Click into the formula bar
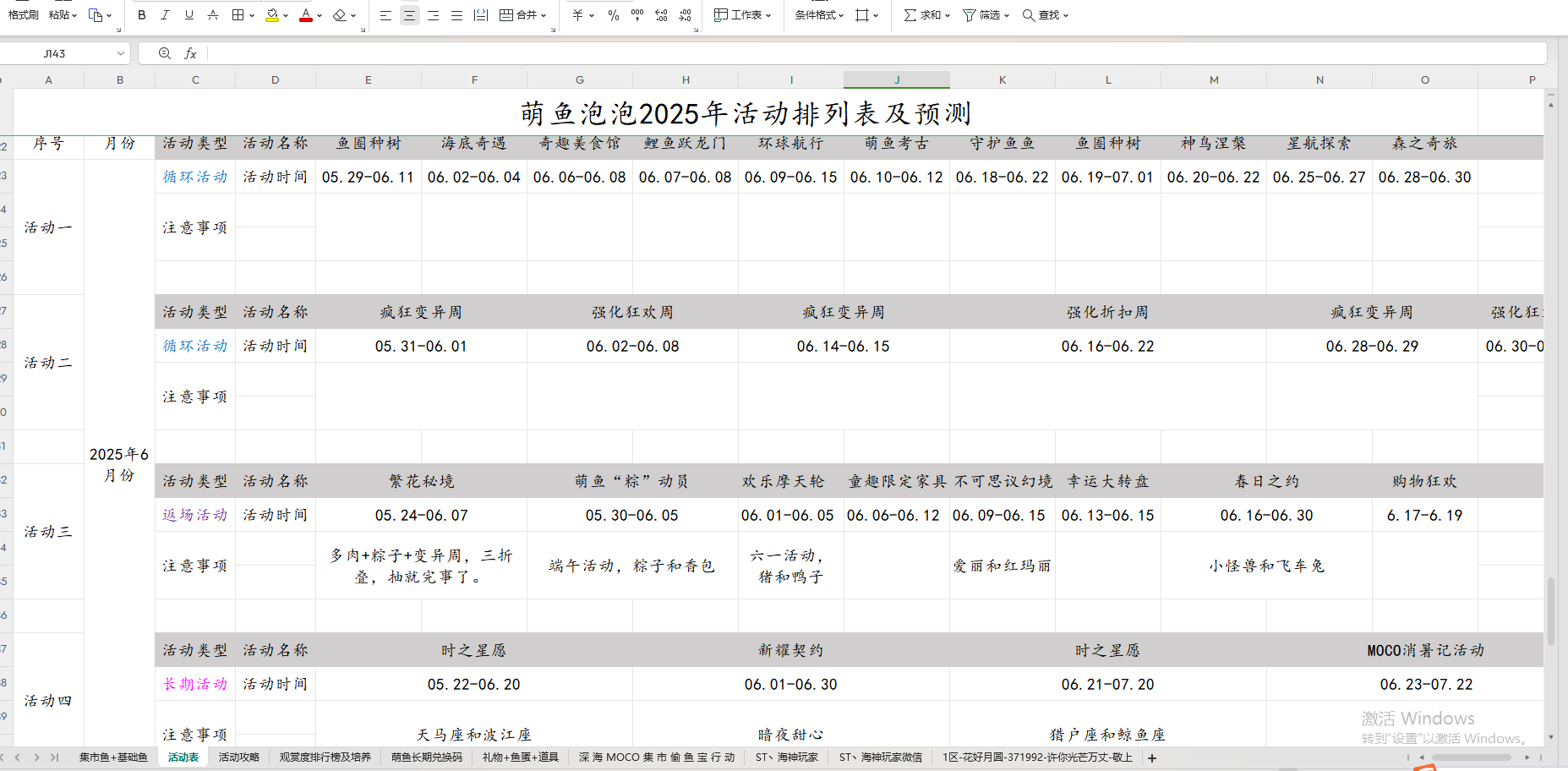Viewport: 1568px width, 771px height. tap(876, 53)
